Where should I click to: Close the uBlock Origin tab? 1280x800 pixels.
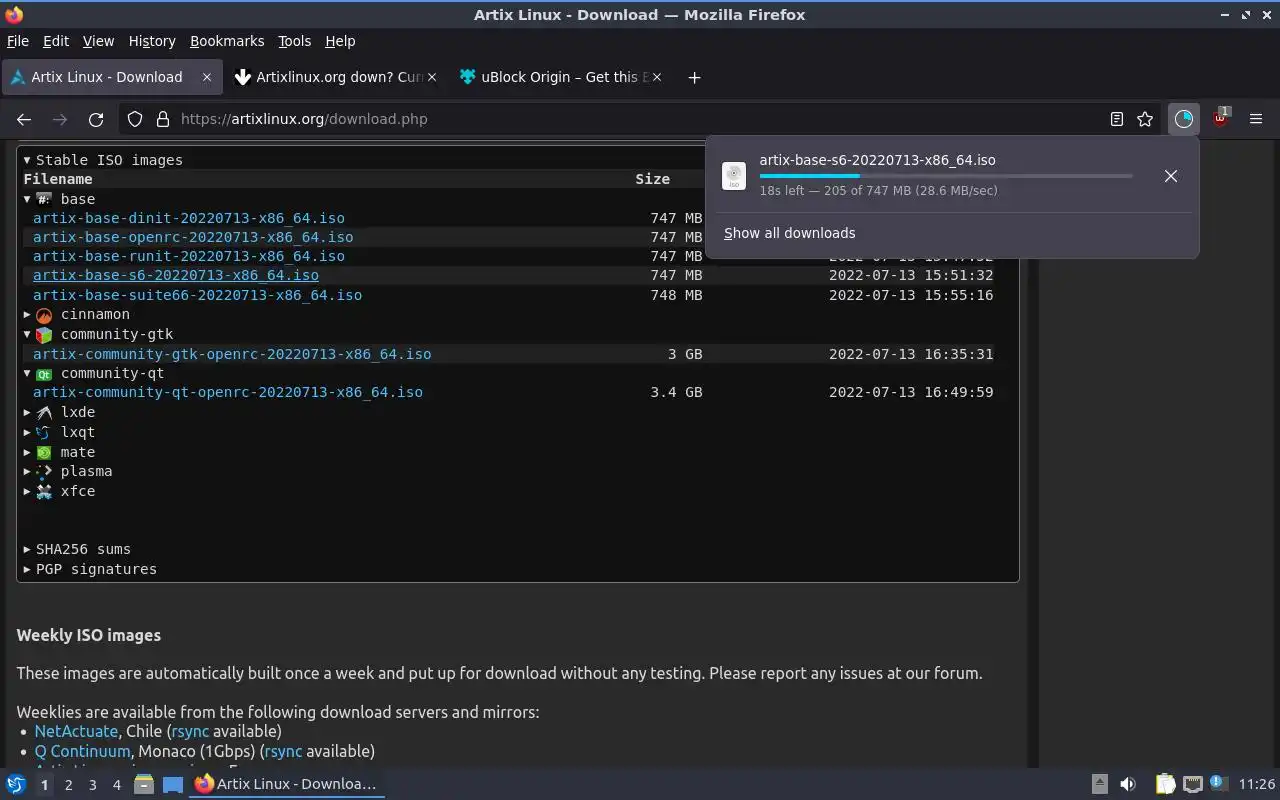[657, 77]
